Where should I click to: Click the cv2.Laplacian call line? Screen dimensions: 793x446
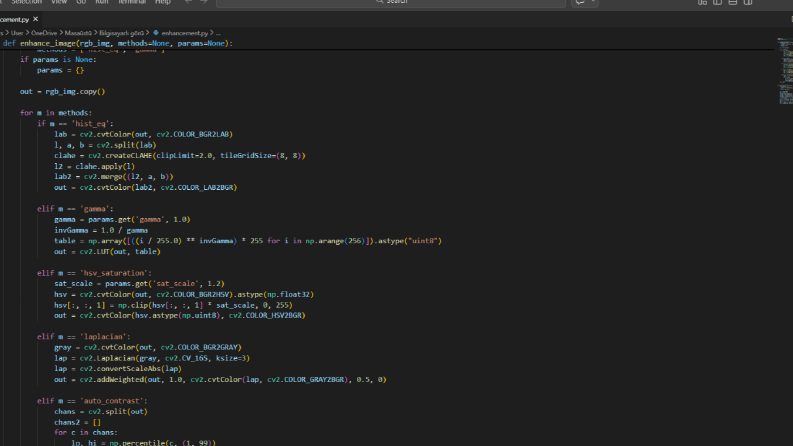pyautogui.click(x=152, y=358)
